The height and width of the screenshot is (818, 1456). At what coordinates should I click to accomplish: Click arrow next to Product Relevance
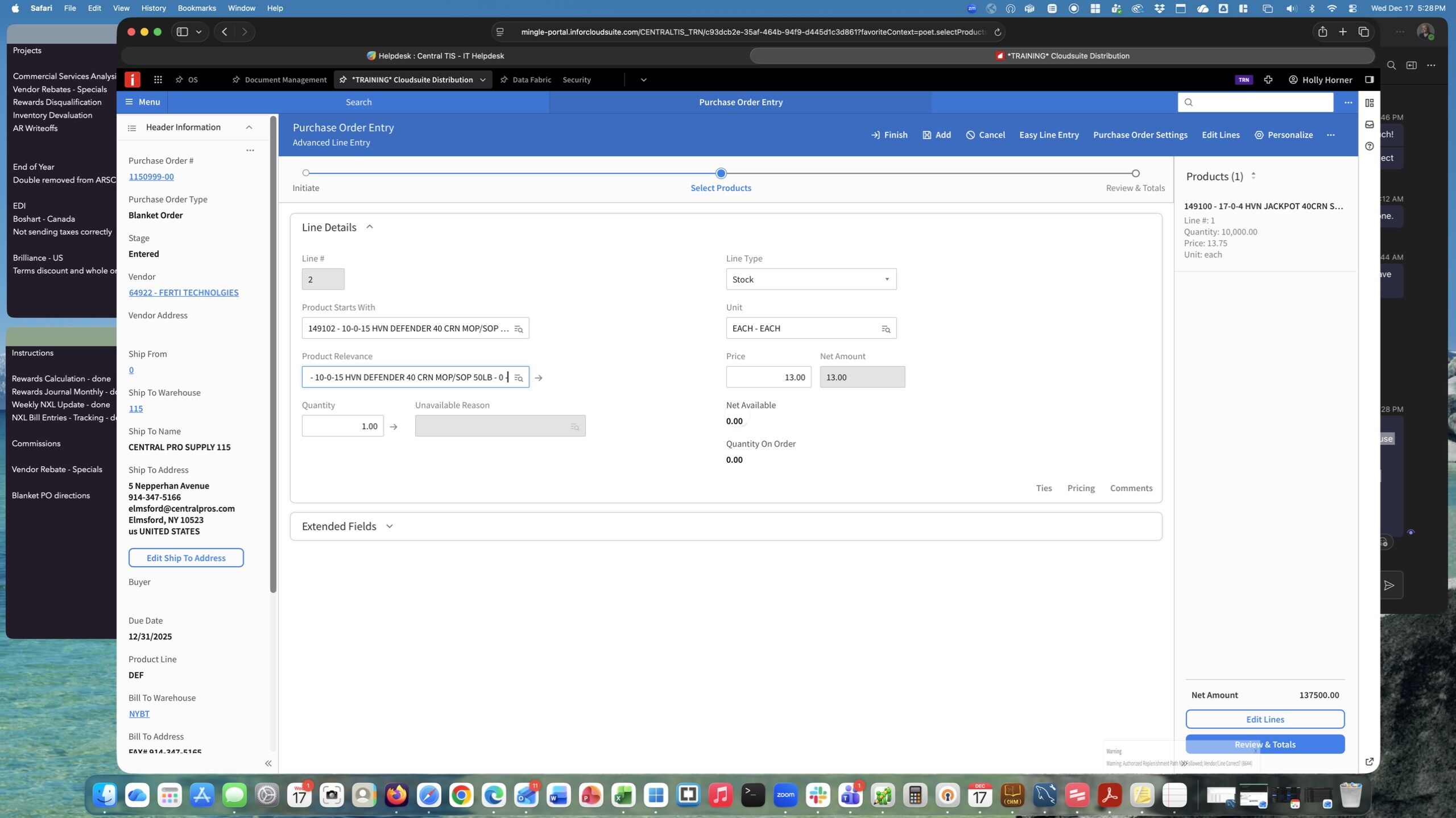pyautogui.click(x=539, y=377)
